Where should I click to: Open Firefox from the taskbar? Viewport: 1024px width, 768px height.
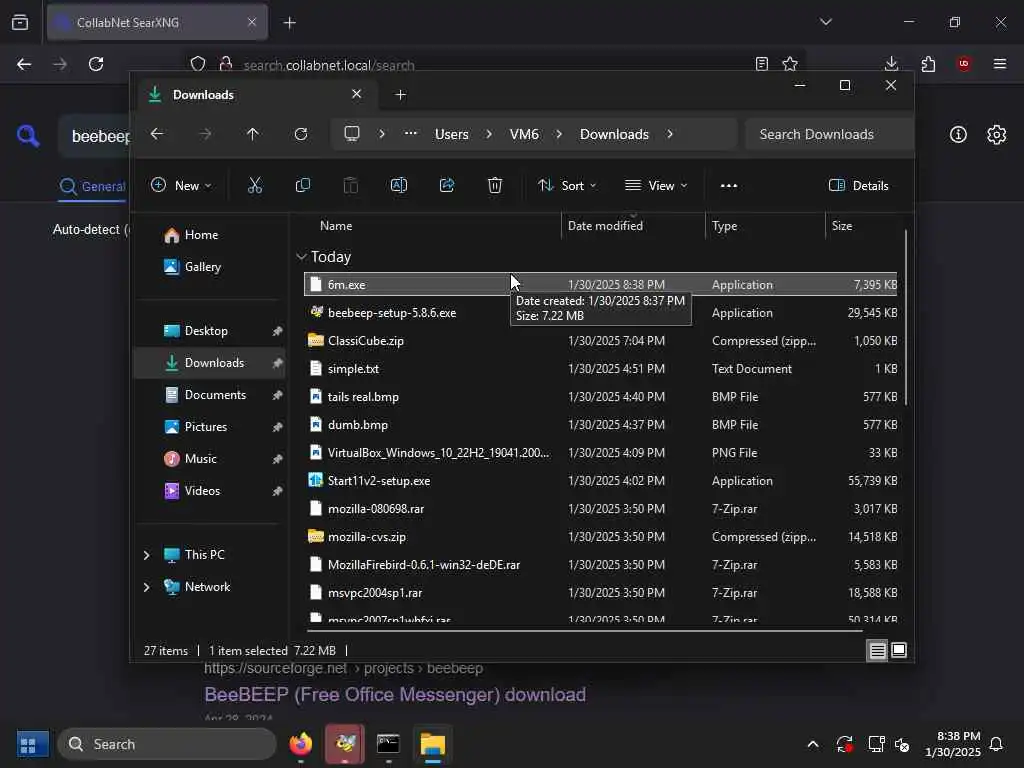click(300, 744)
